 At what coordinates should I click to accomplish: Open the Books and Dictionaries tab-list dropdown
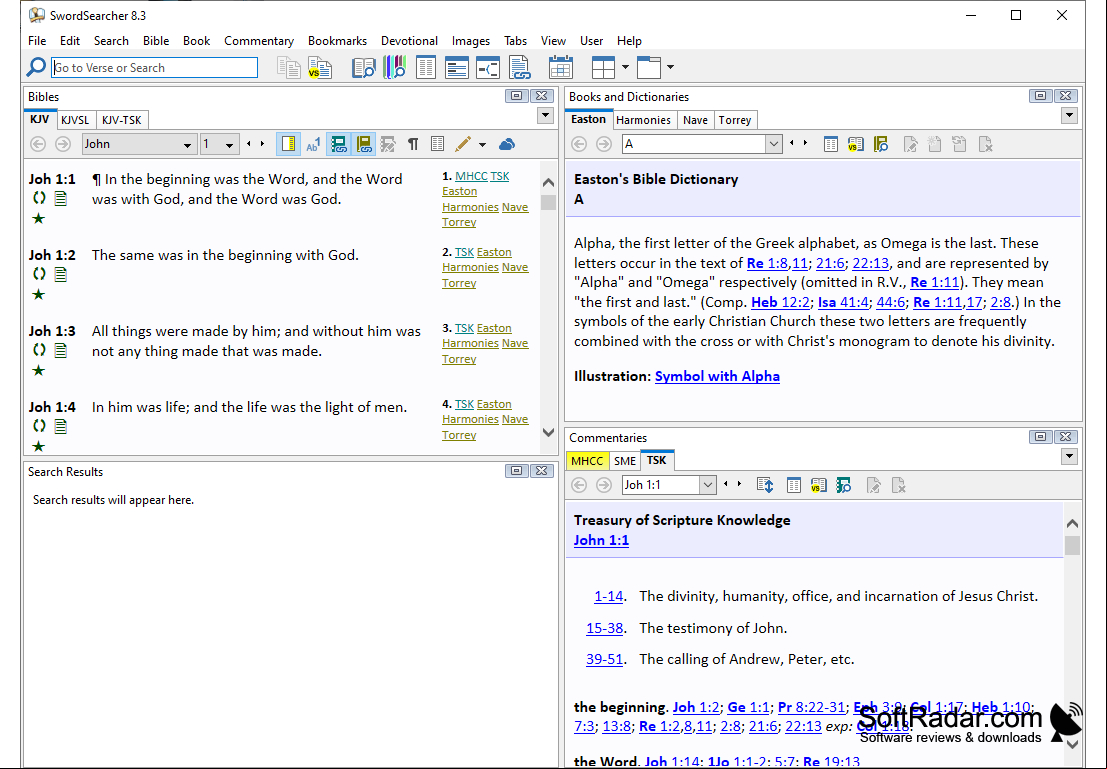click(1069, 116)
